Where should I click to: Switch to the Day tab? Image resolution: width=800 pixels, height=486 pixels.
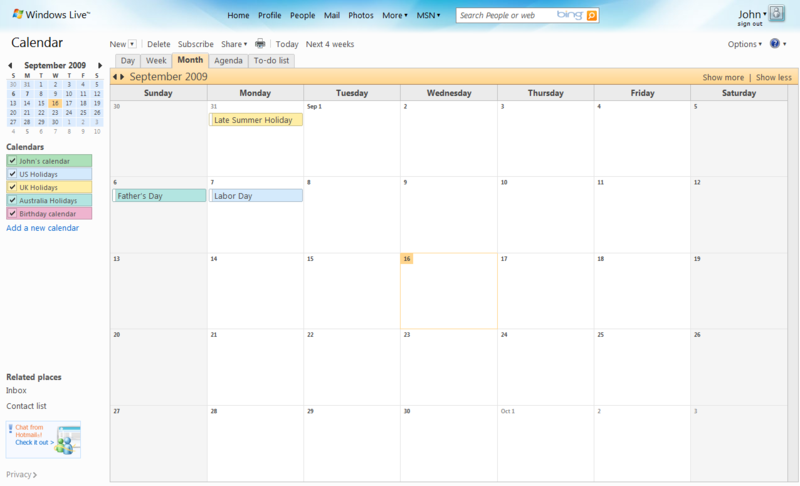pos(128,61)
